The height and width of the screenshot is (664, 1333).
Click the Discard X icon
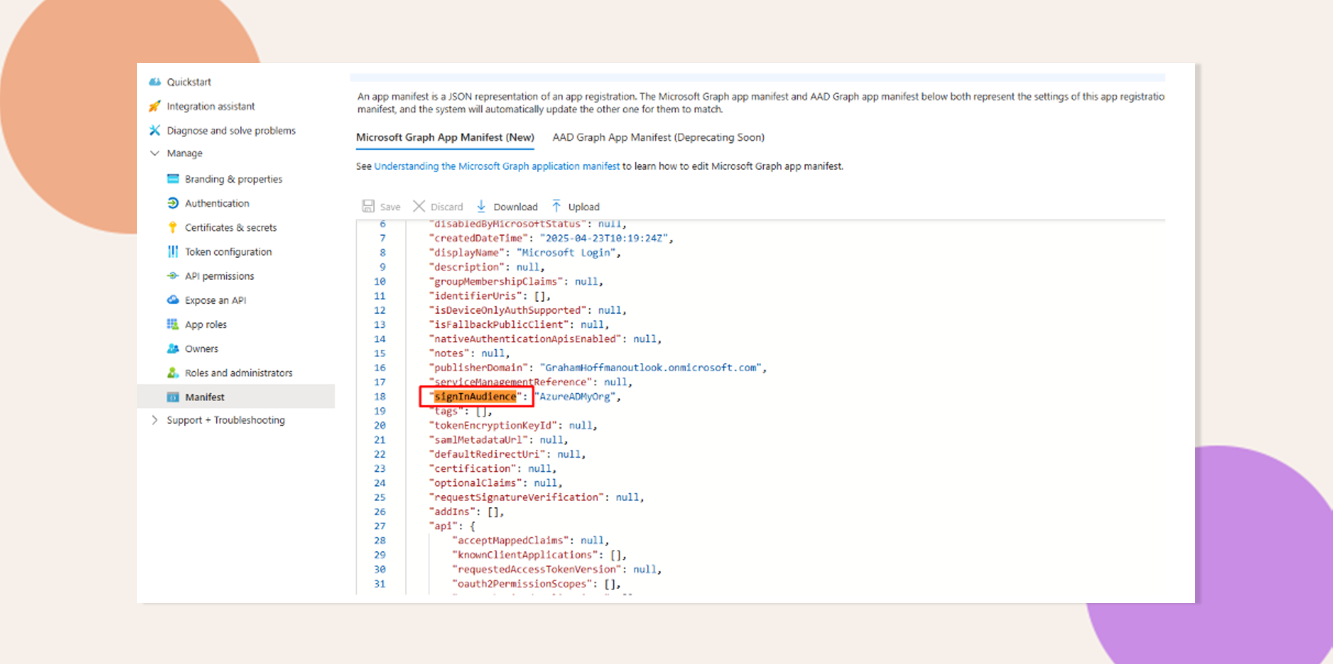point(420,206)
